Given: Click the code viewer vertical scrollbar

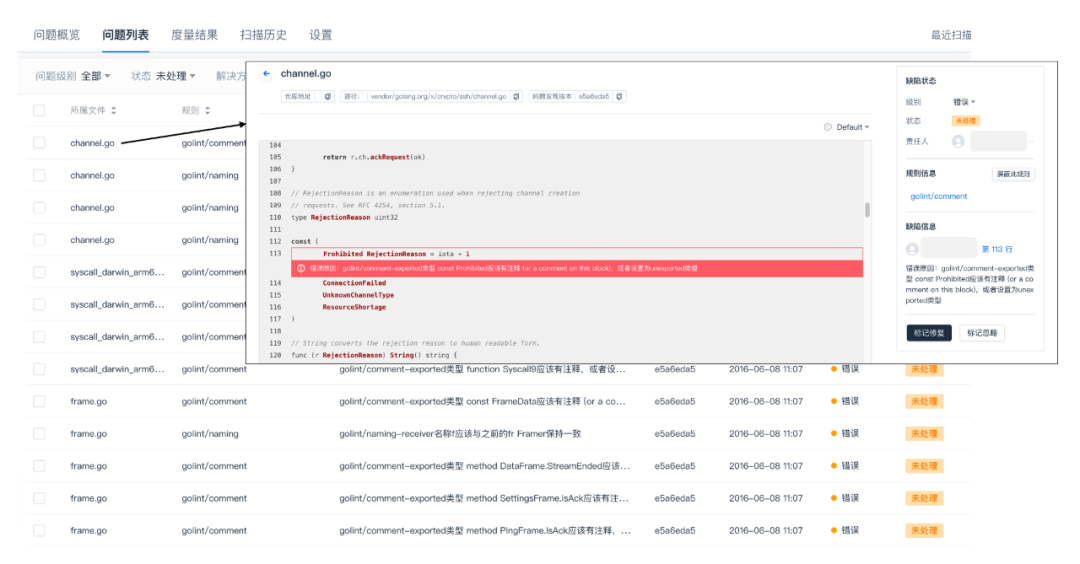Looking at the screenshot, I should pyautogui.click(x=866, y=209).
